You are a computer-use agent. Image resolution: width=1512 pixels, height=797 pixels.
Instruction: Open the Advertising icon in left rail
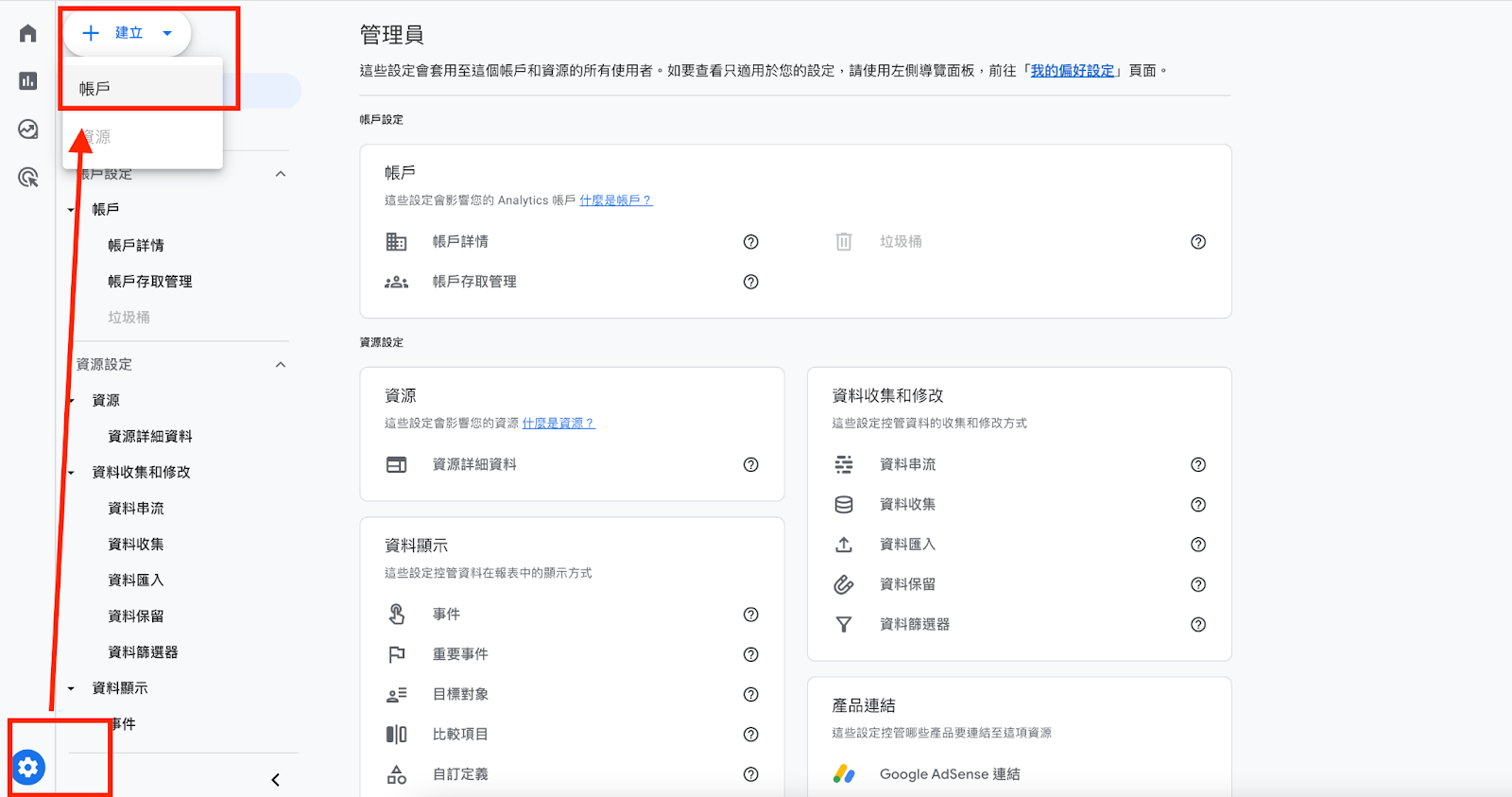(28, 177)
